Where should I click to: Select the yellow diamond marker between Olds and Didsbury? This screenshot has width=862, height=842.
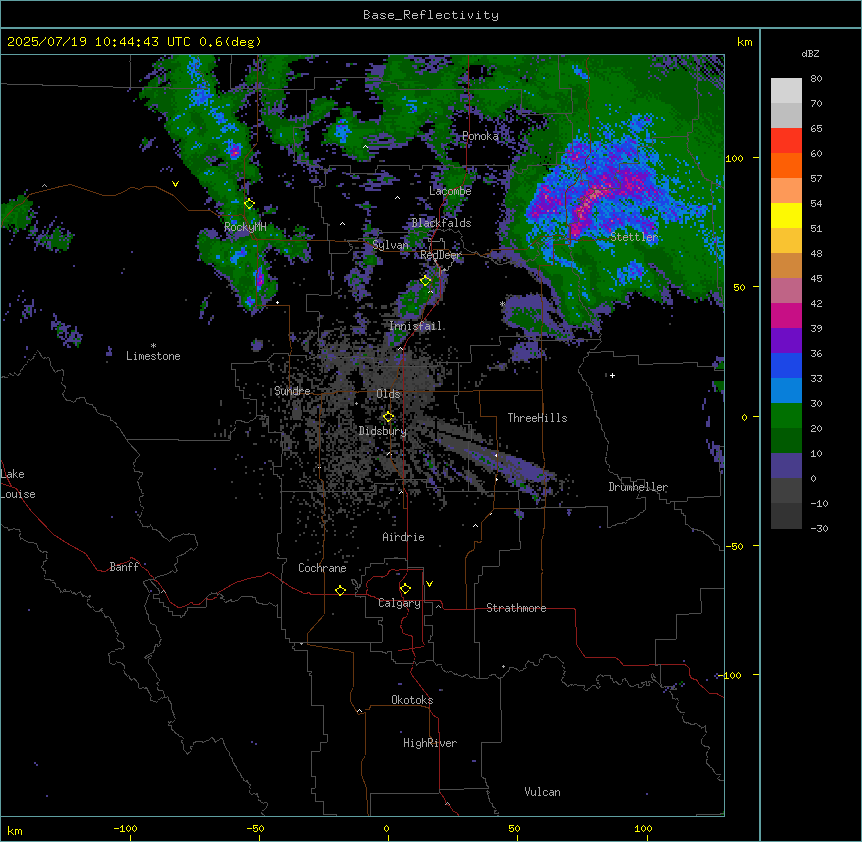pyautogui.click(x=388, y=417)
